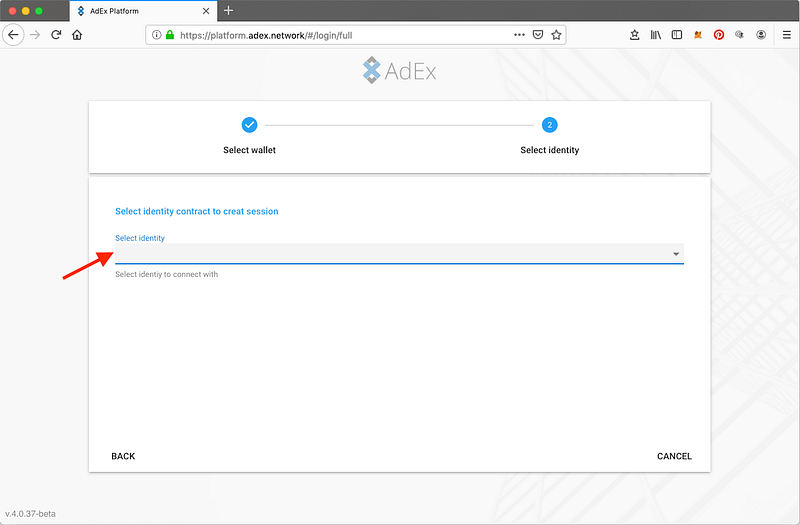The image size is (800, 525).
Task: Open the bookmarks tray toolbar icon
Action: coord(634,35)
